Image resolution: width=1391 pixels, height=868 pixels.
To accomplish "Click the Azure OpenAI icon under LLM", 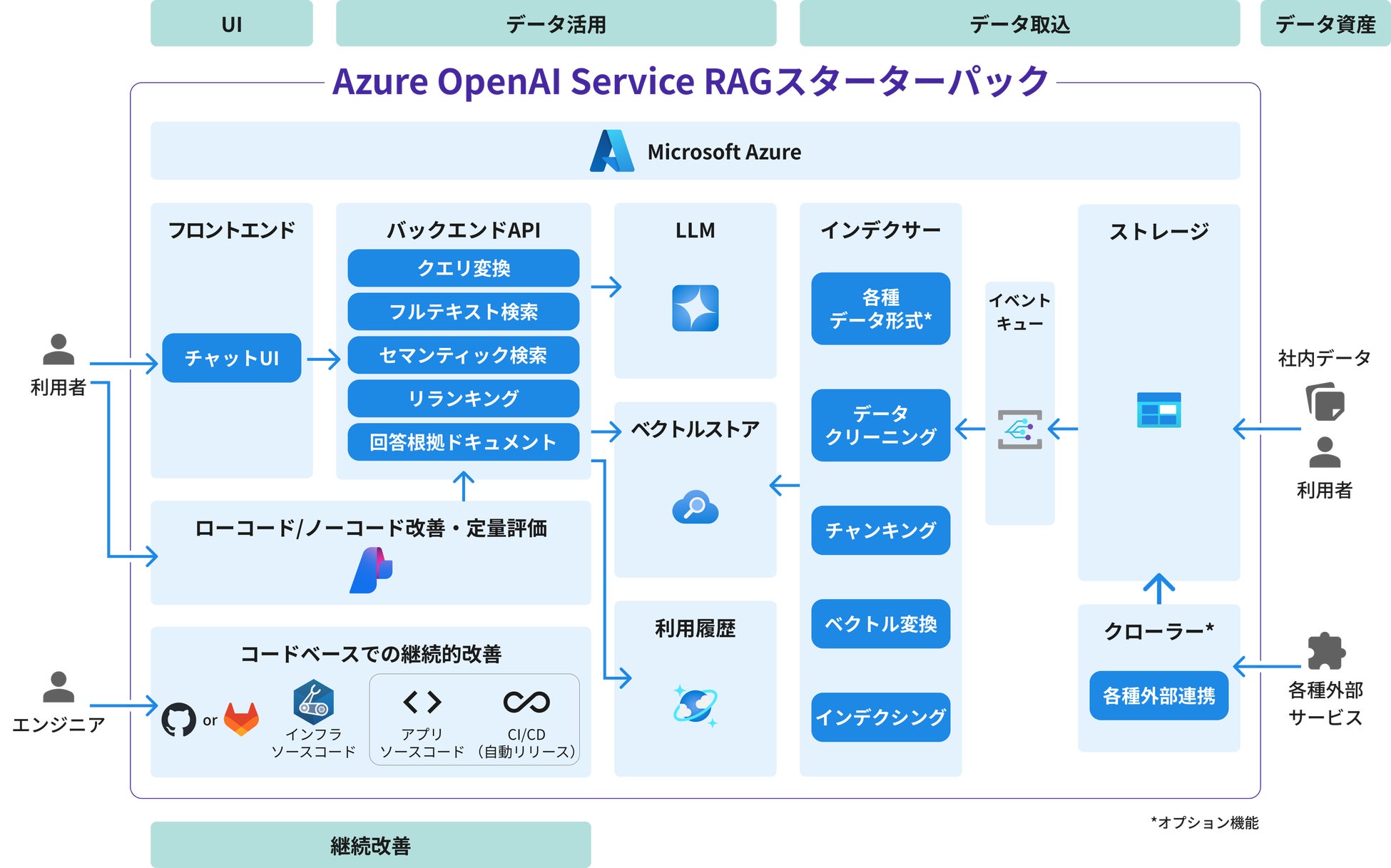I will [x=695, y=308].
